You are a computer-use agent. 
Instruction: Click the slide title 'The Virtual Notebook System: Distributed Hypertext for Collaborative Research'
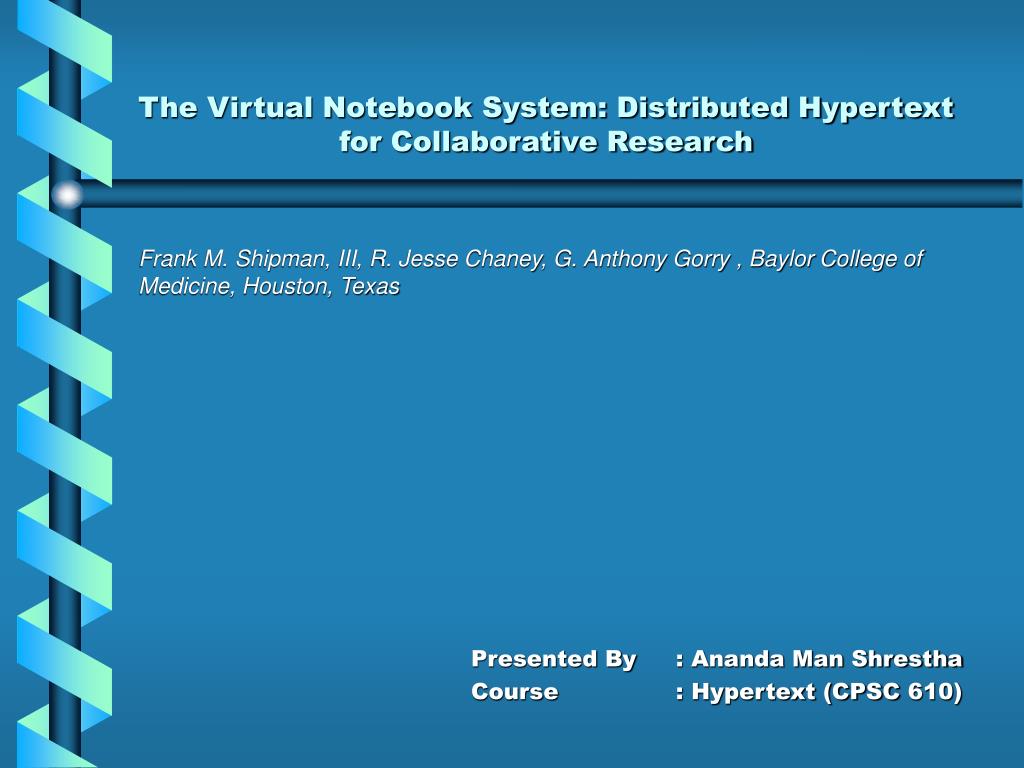click(x=546, y=124)
